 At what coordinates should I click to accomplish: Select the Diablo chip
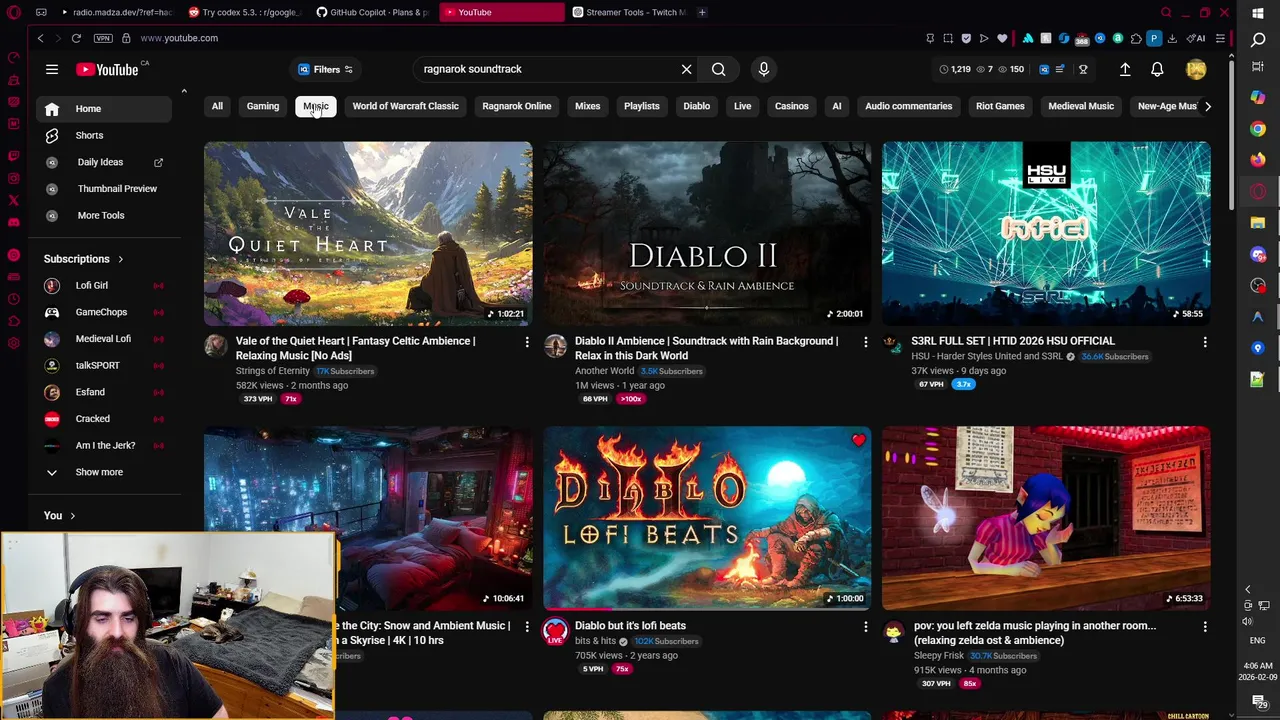point(696,106)
